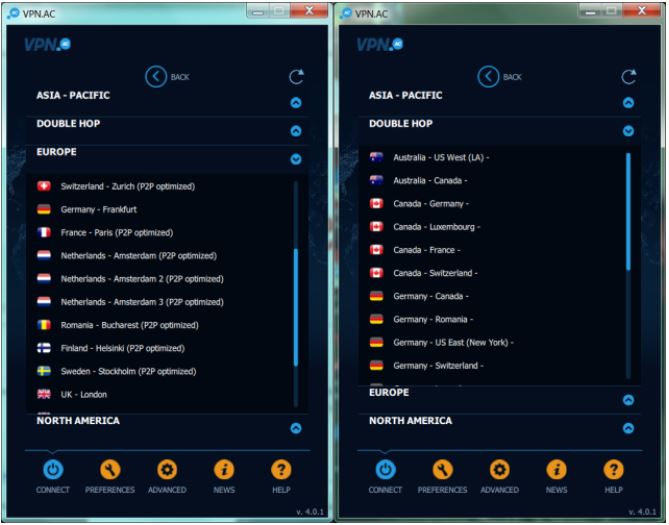Viewport: 669px width, 525px height.
Task: Click the Preferences wrench icon in right window
Action: tap(442, 470)
